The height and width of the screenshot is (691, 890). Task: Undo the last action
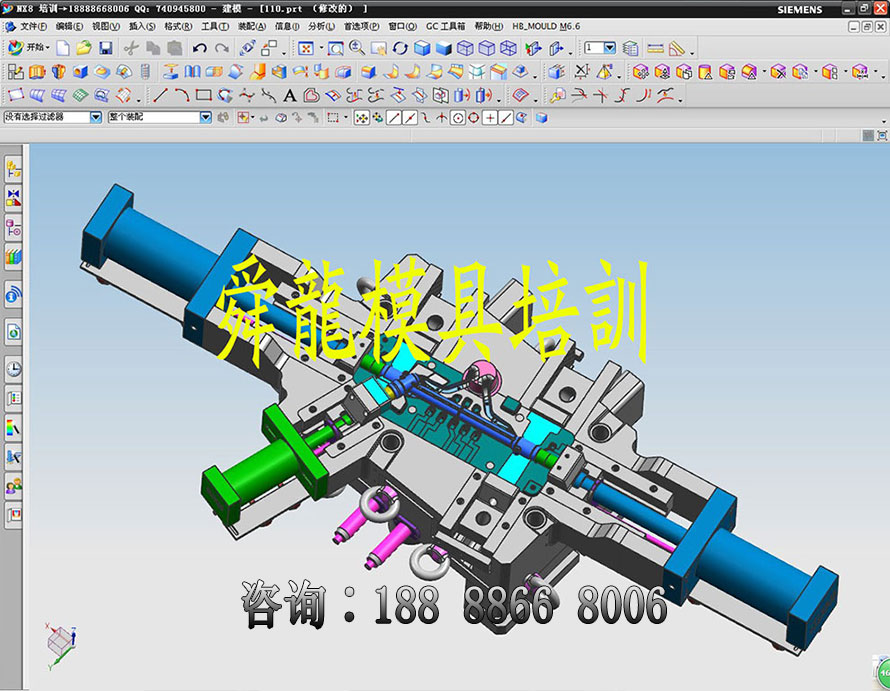point(199,48)
